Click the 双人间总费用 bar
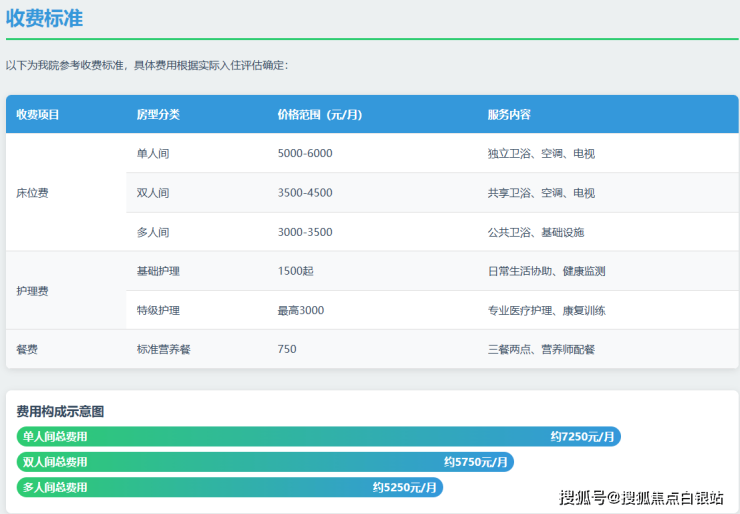This screenshot has height=514, width=740. click(x=265, y=462)
